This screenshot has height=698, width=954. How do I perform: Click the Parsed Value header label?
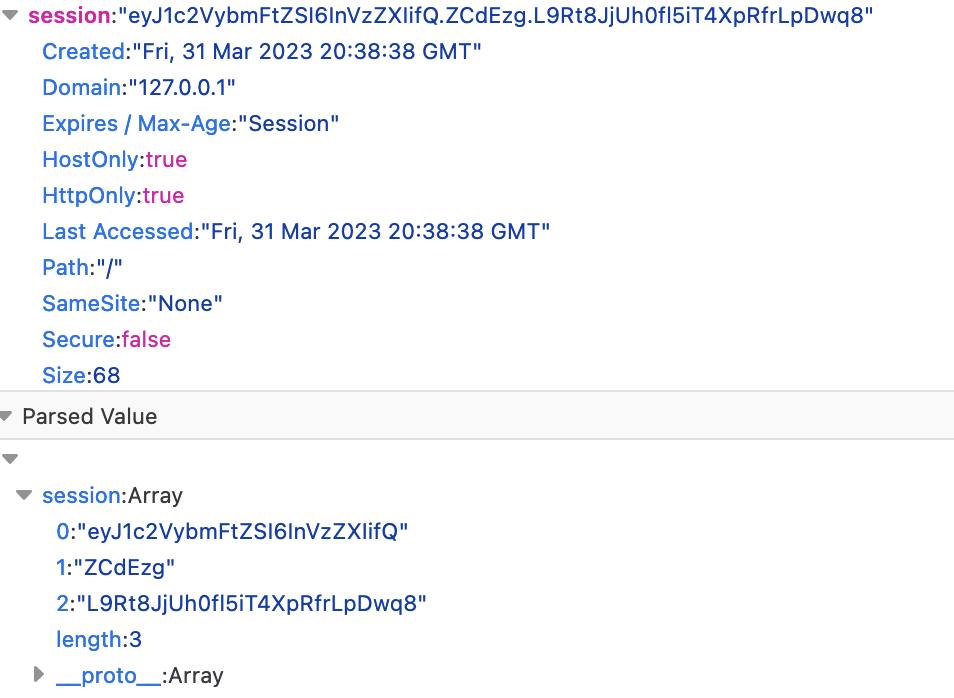pyautogui.click(x=89, y=416)
